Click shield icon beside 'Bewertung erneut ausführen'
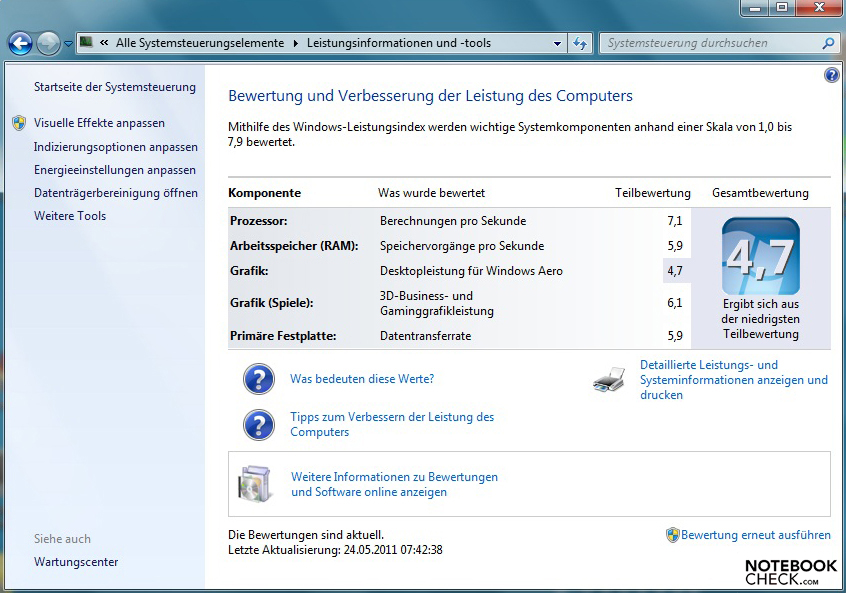Image resolution: width=846 pixels, height=593 pixels. point(672,535)
